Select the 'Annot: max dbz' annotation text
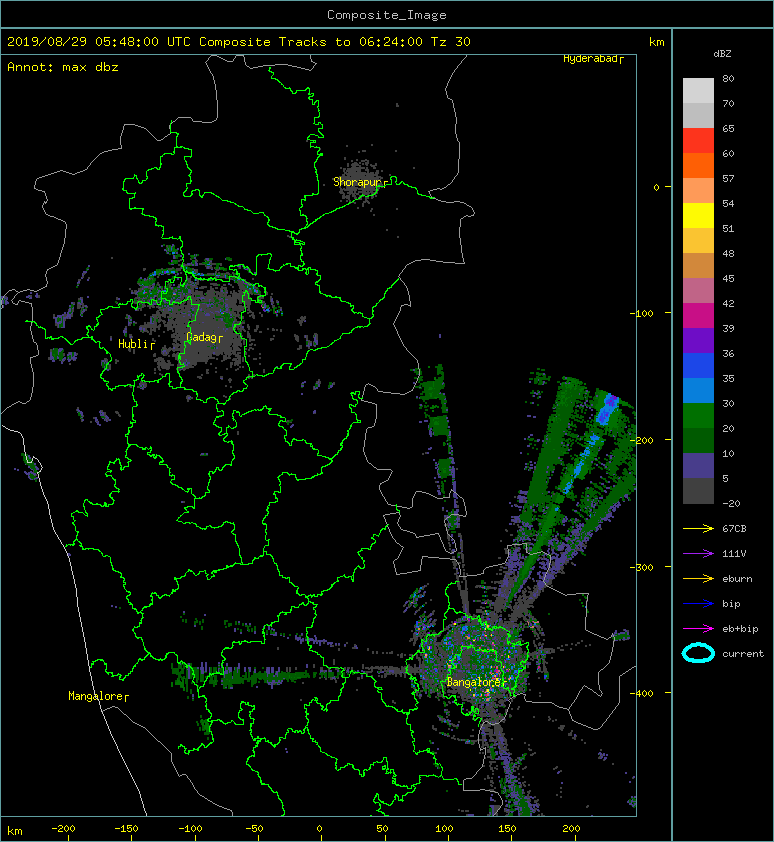 point(62,67)
